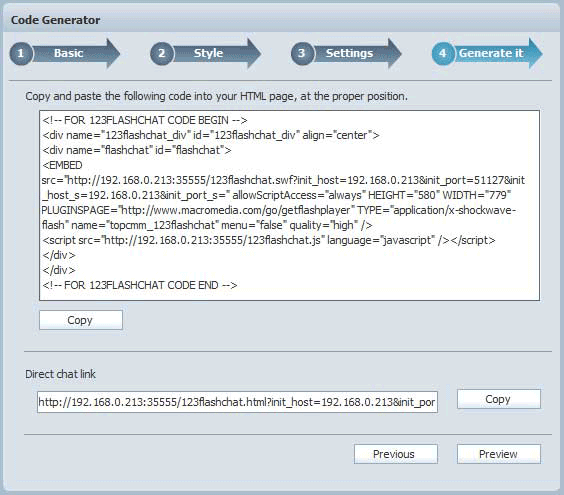The image size is (564, 495).
Task: Switch to the Style step
Action: (208, 53)
